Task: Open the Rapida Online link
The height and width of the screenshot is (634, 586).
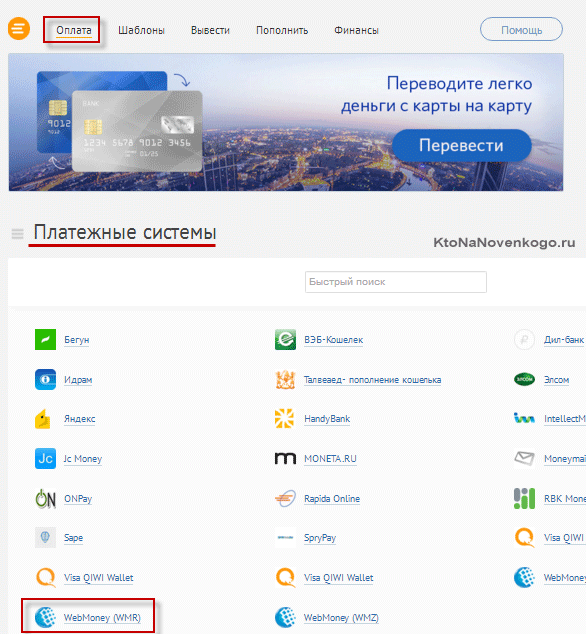Action: (x=332, y=499)
